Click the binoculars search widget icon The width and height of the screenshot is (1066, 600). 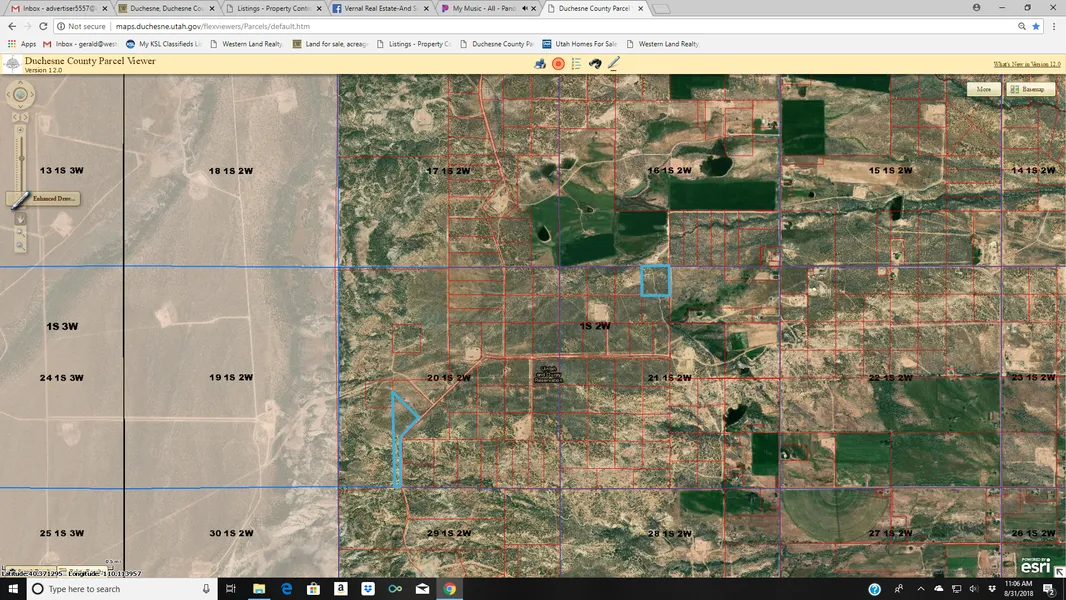[595, 64]
